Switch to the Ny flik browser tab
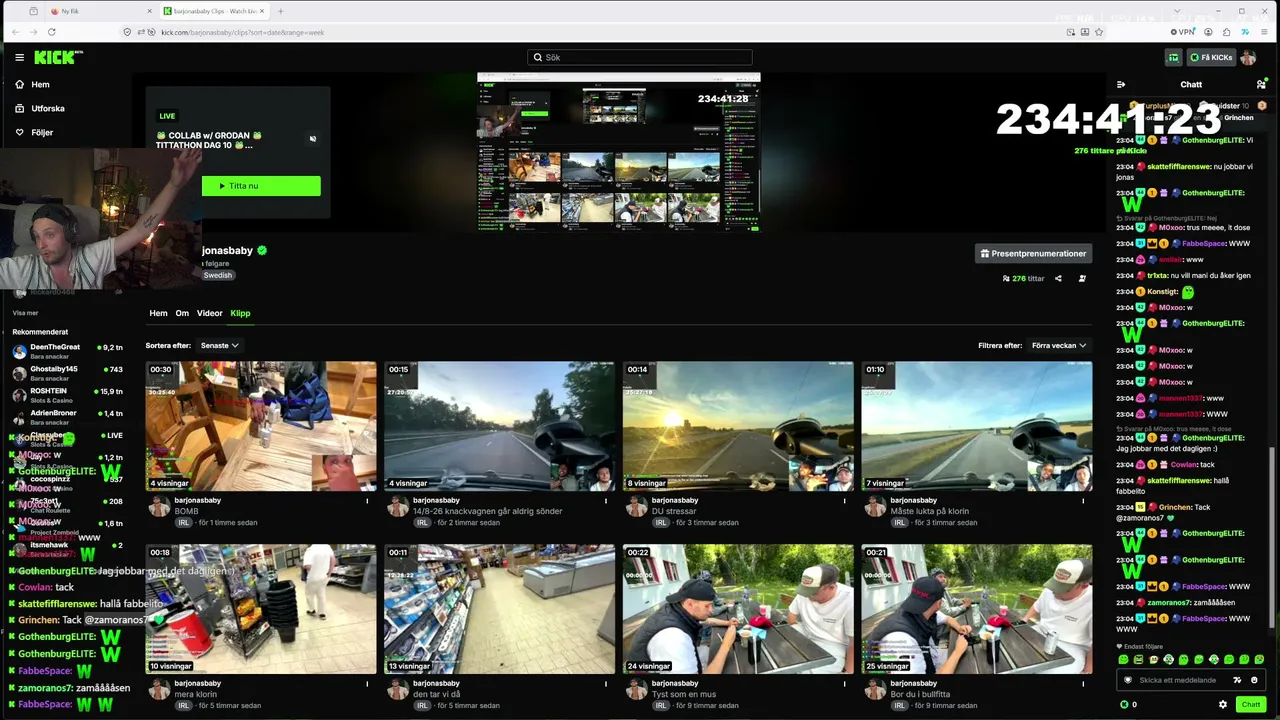 100,11
